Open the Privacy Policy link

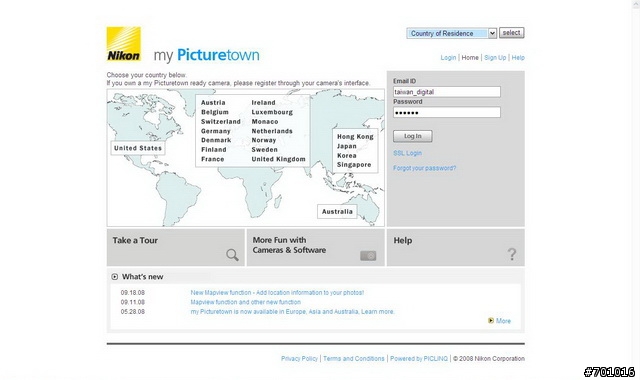299,358
